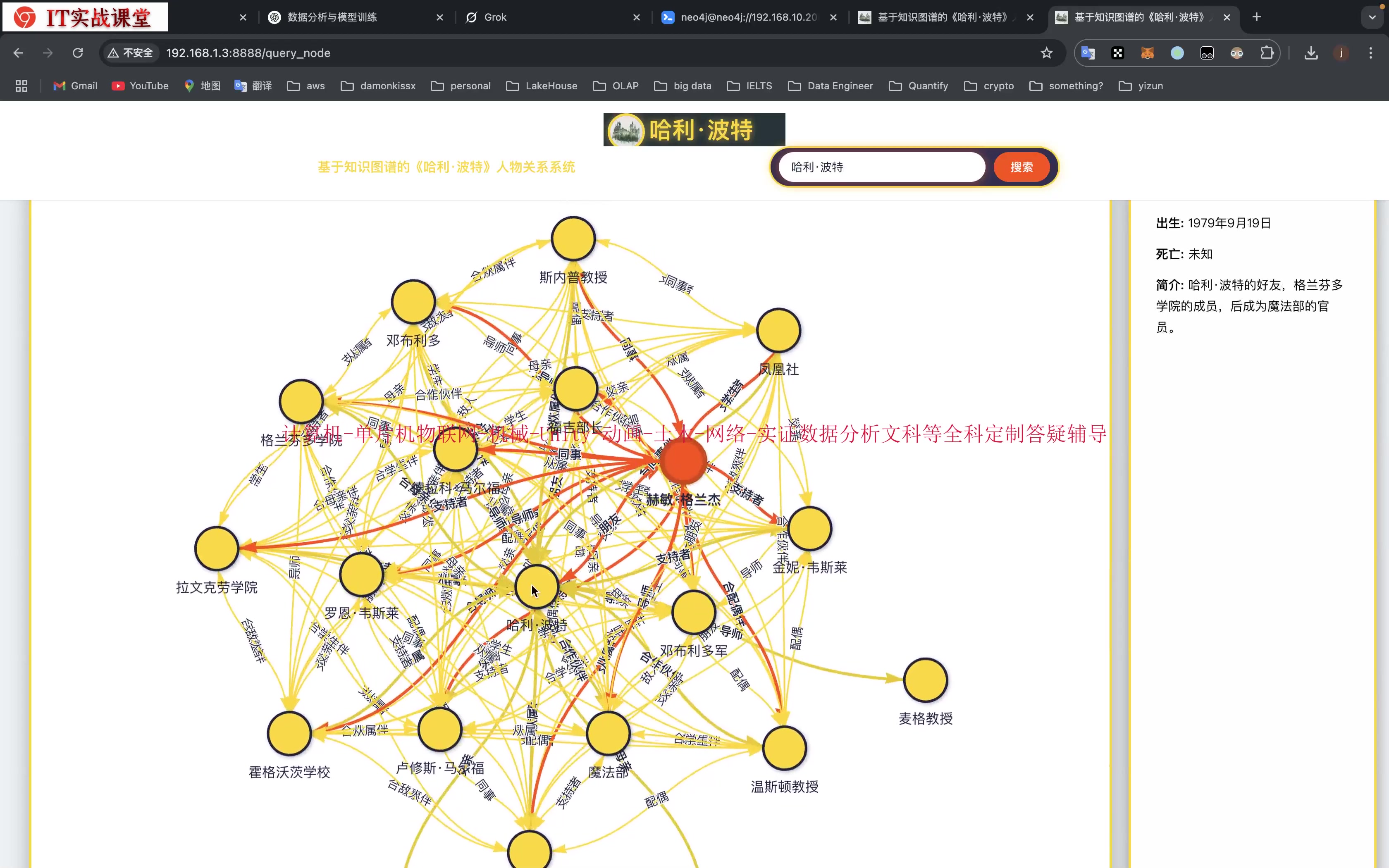Open the Apps grid in bookmarks bar
This screenshot has width=1389, height=868.
(21, 86)
